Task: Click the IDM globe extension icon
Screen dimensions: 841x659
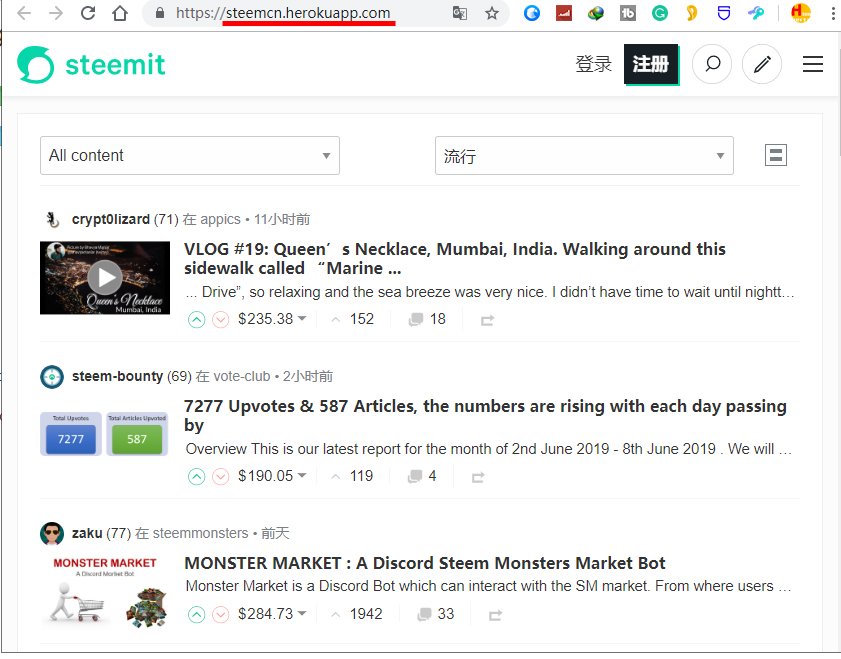Action: pos(595,13)
